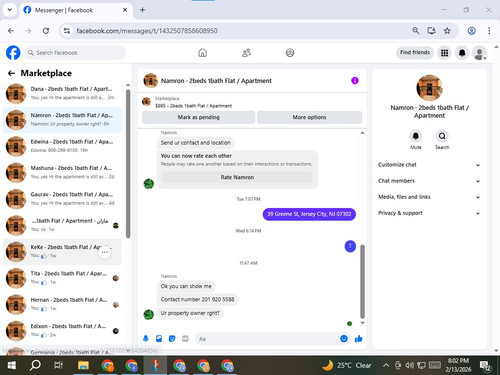
Task: Open a new browser tab
Action: point(142,10)
